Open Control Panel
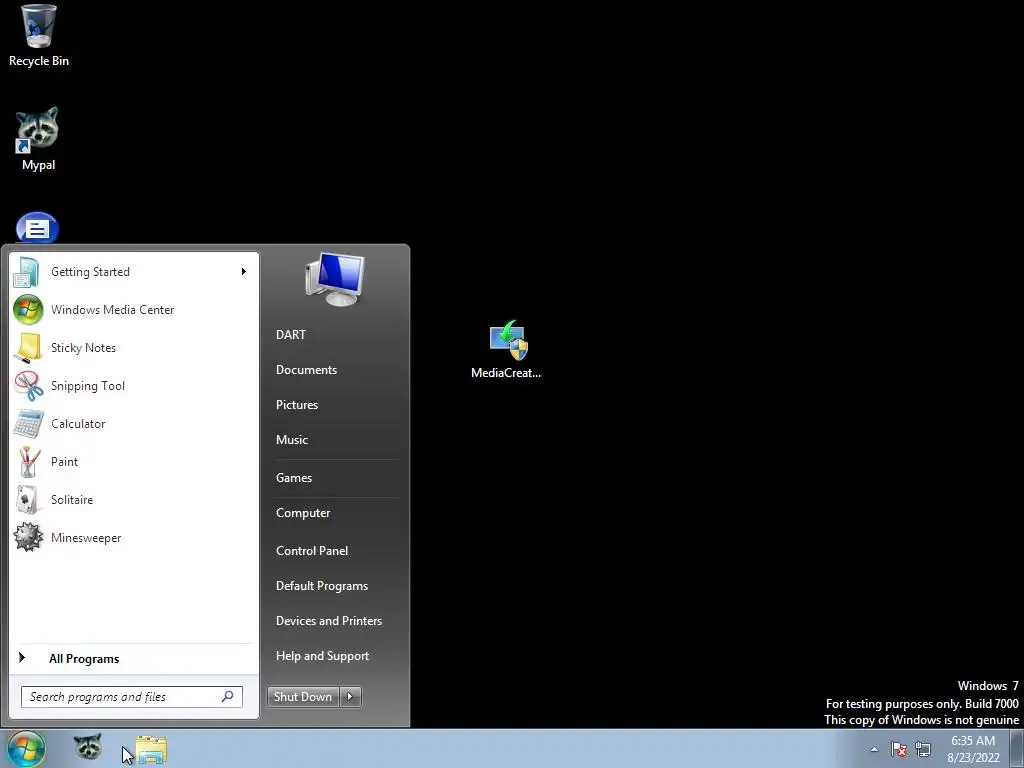 pyautogui.click(x=312, y=551)
